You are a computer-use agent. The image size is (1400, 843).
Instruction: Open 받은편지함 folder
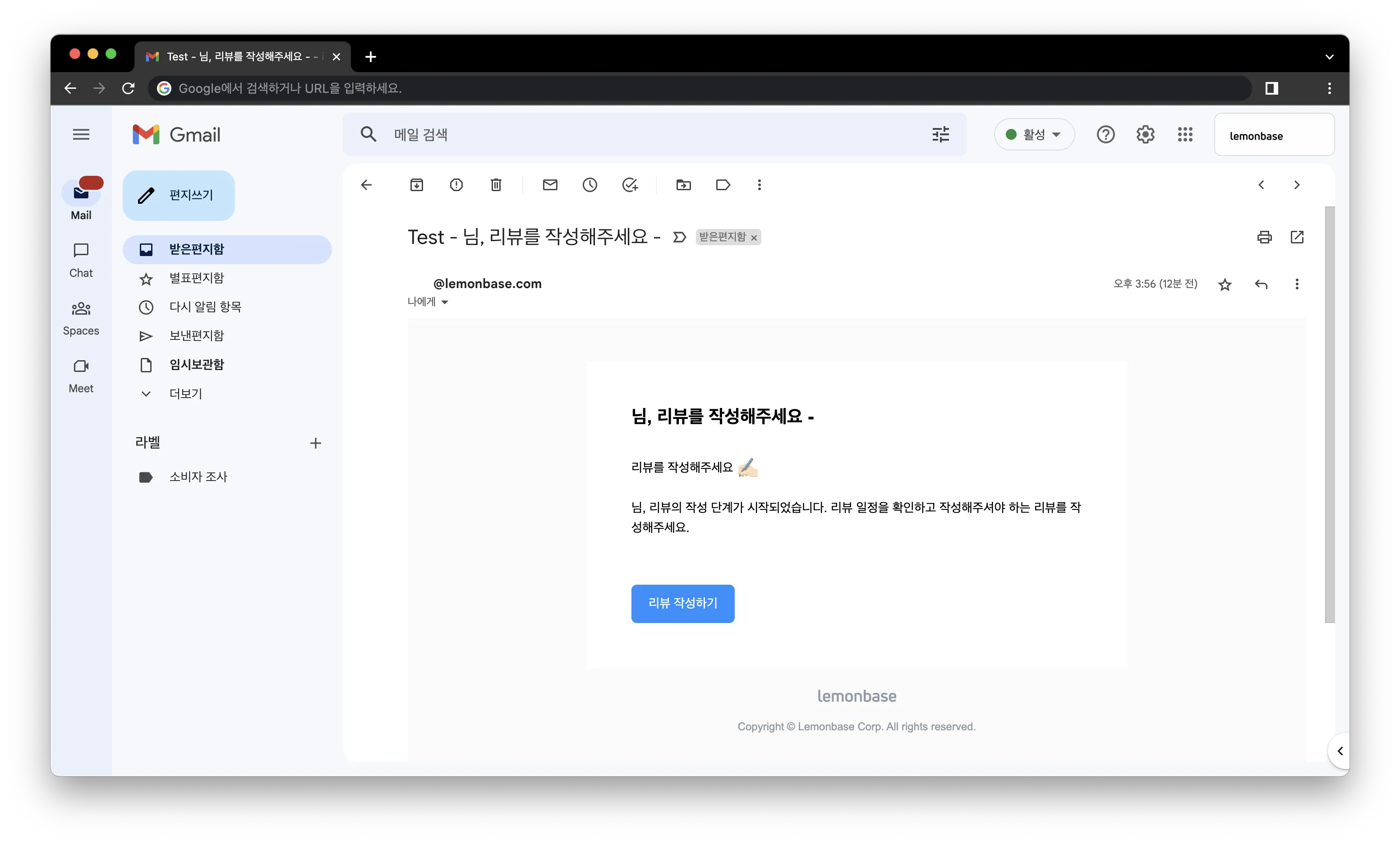tap(227, 249)
